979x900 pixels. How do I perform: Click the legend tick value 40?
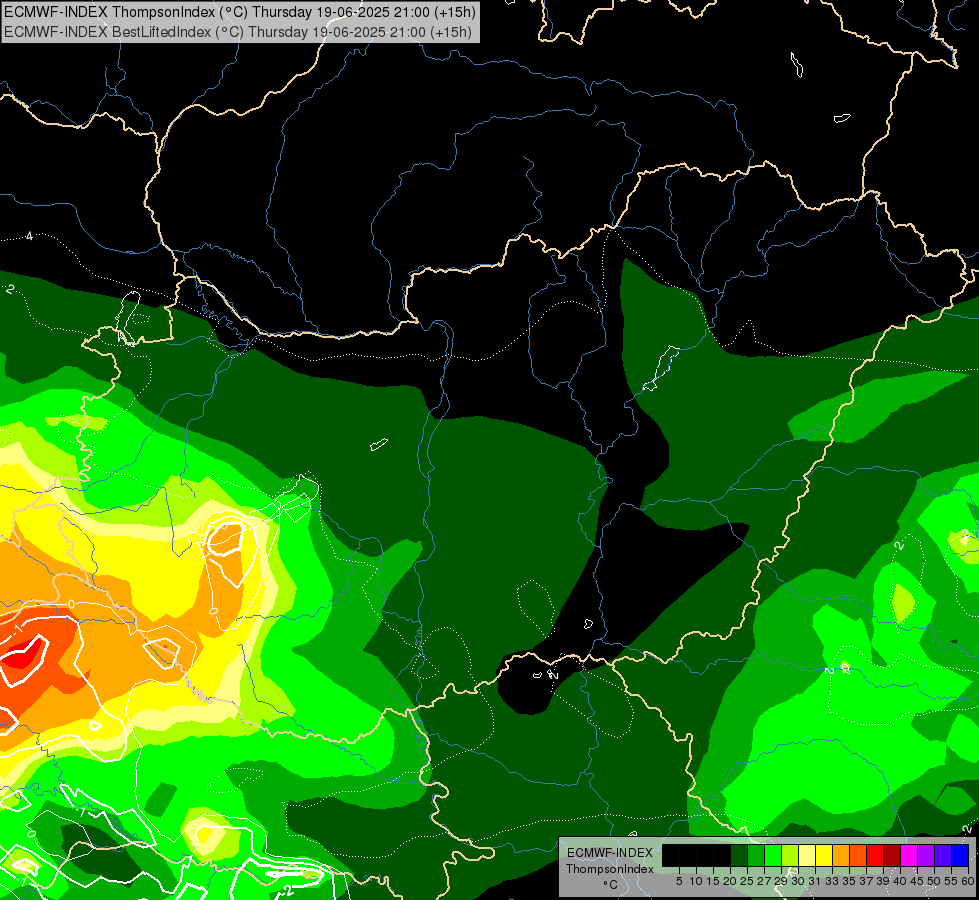(900, 881)
